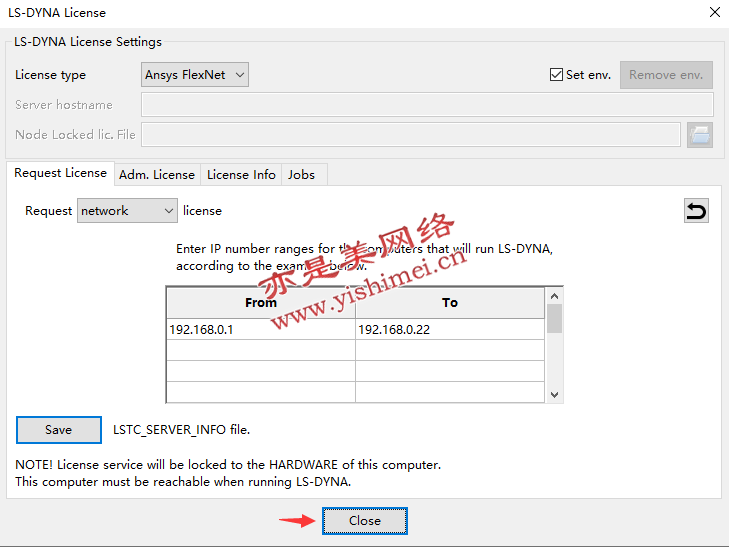
Task: Open the Request network dropdown
Action: pos(127,211)
